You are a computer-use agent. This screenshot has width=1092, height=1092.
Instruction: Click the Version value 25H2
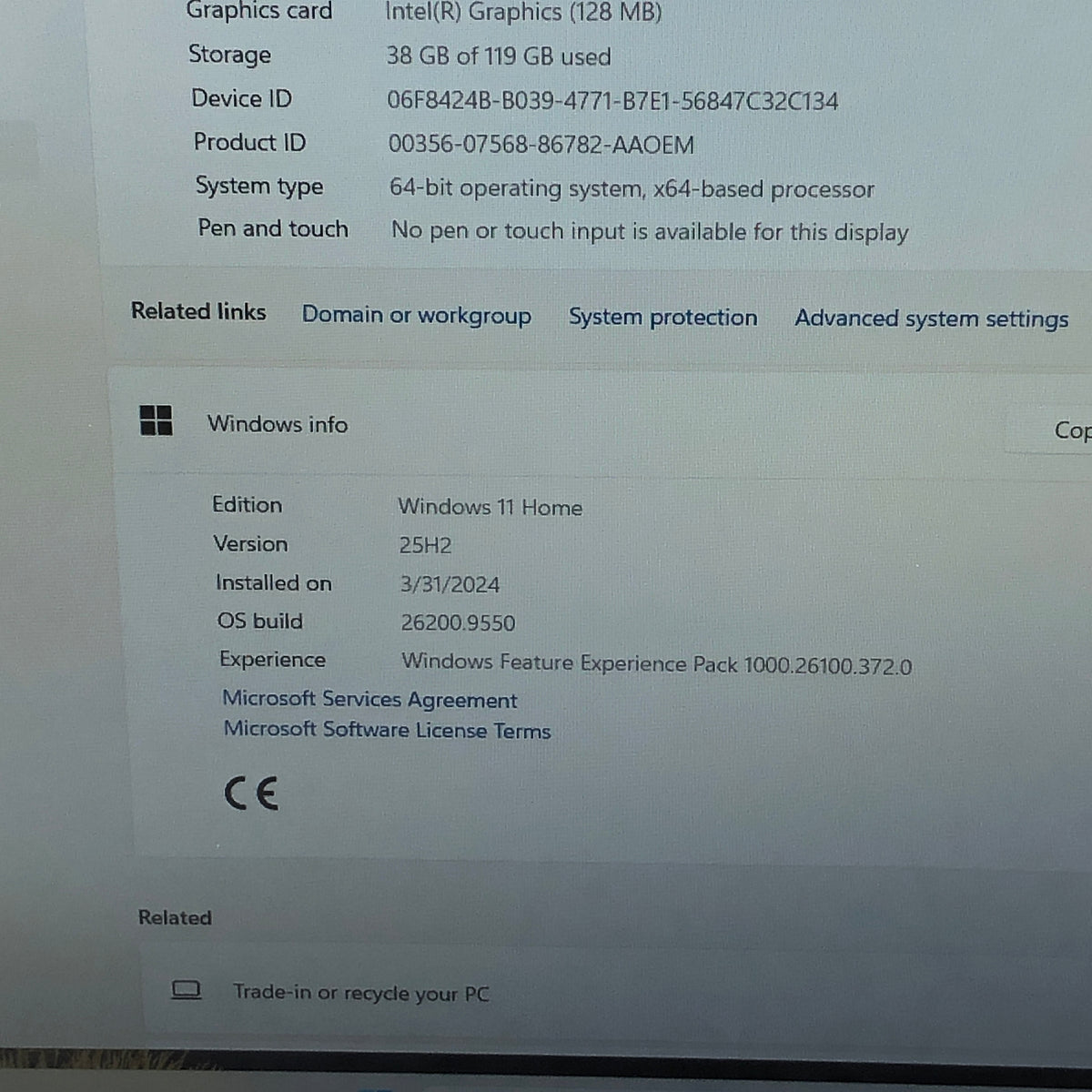click(425, 545)
